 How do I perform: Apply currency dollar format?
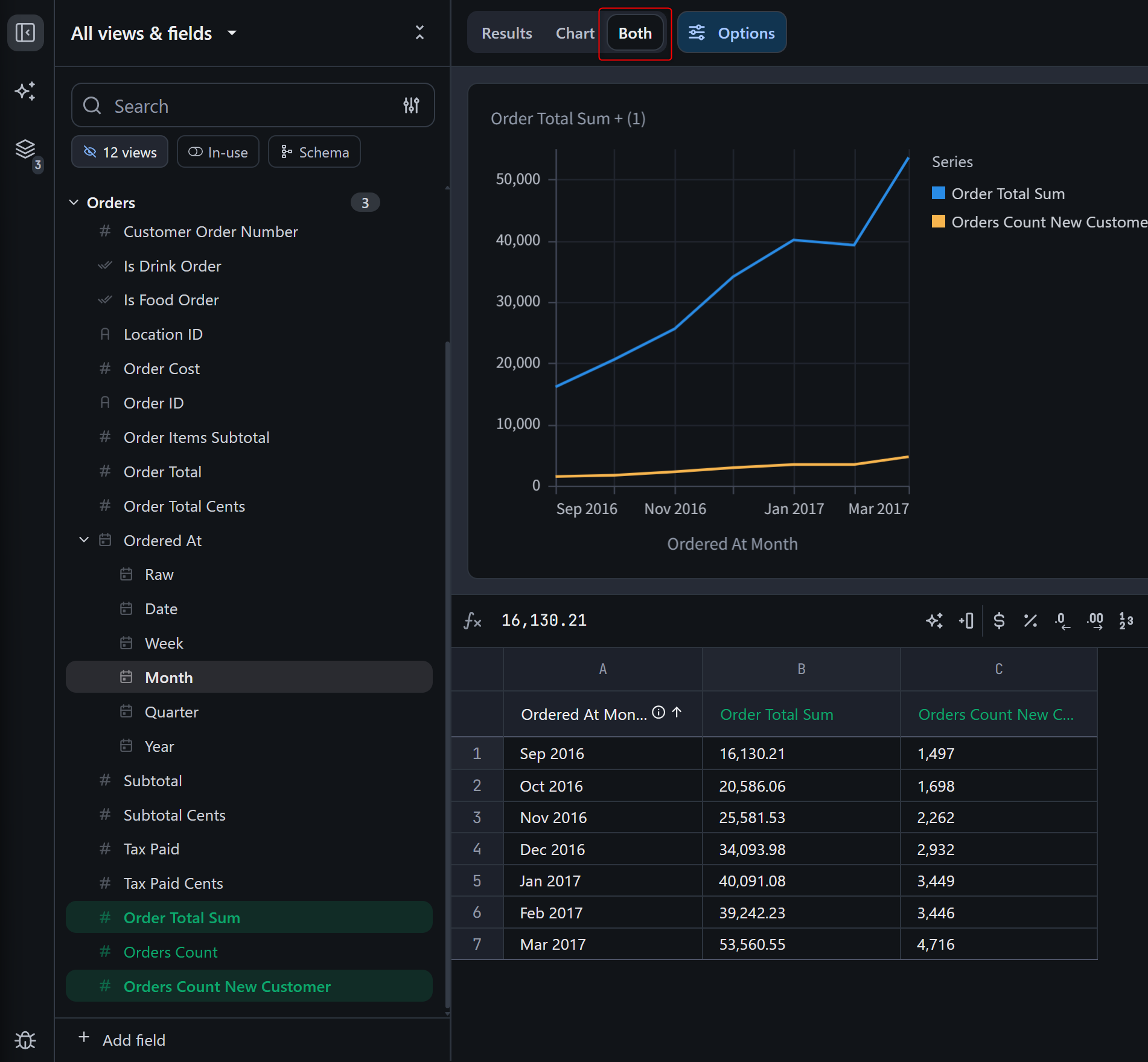pos(999,620)
